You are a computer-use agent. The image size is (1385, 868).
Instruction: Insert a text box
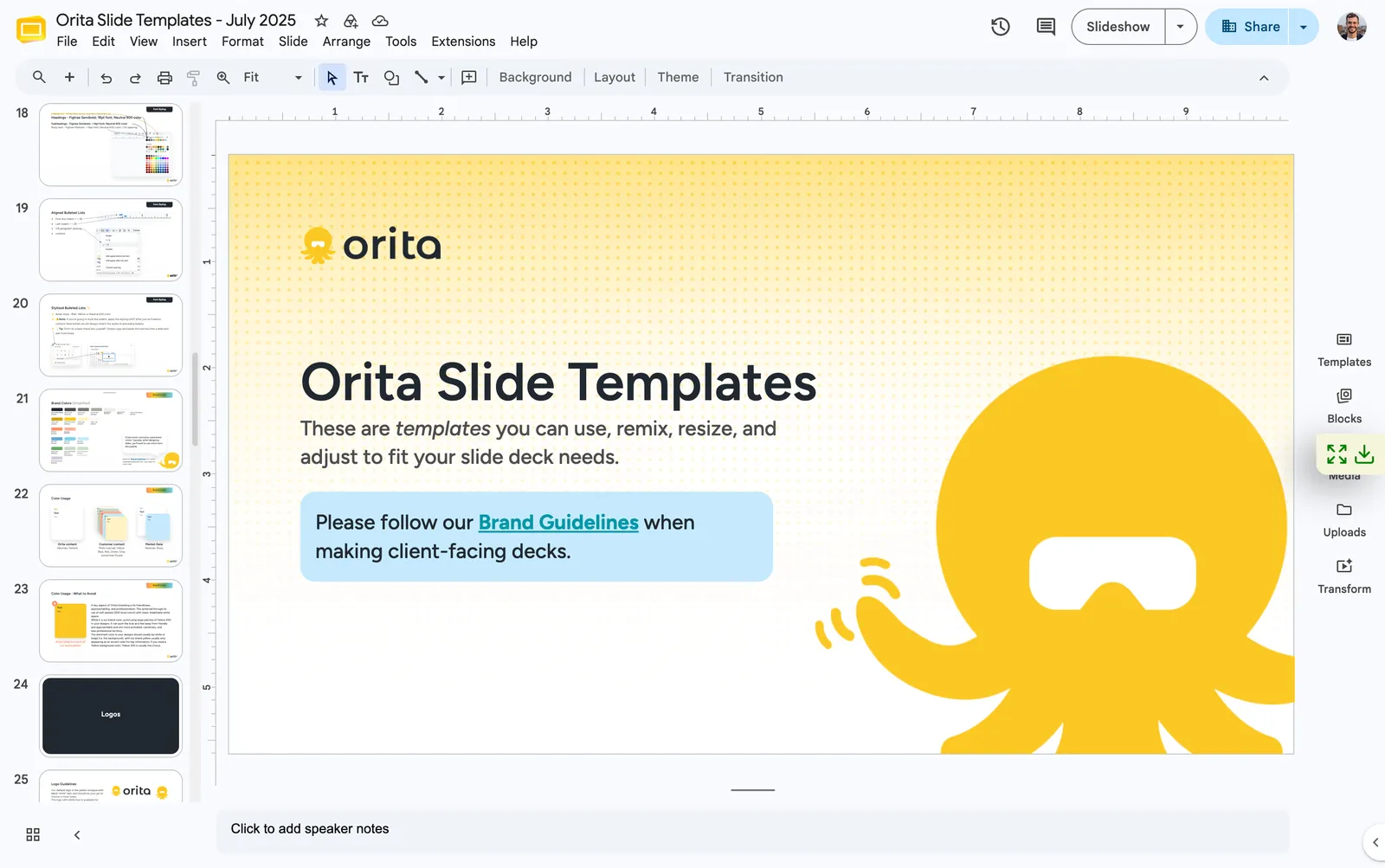pyautogui.click(x=361, y=77)
